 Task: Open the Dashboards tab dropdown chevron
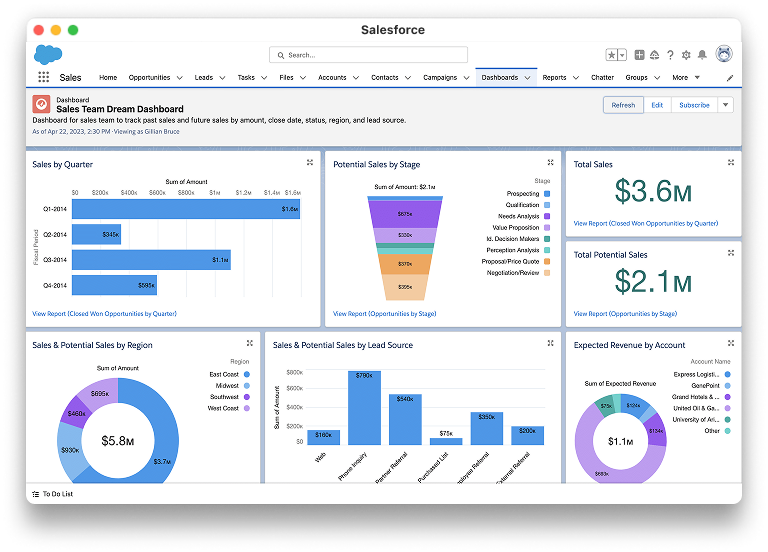[528, 77]
